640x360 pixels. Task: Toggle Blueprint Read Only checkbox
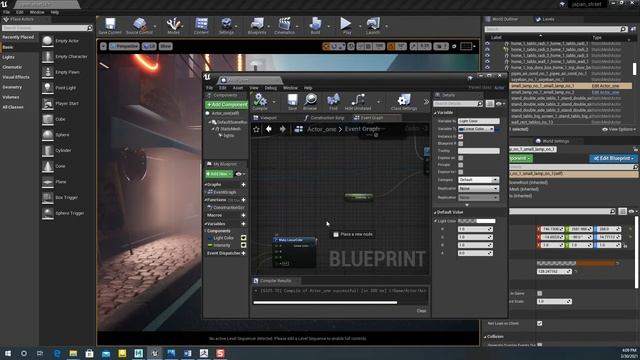[x=461, y=144]
